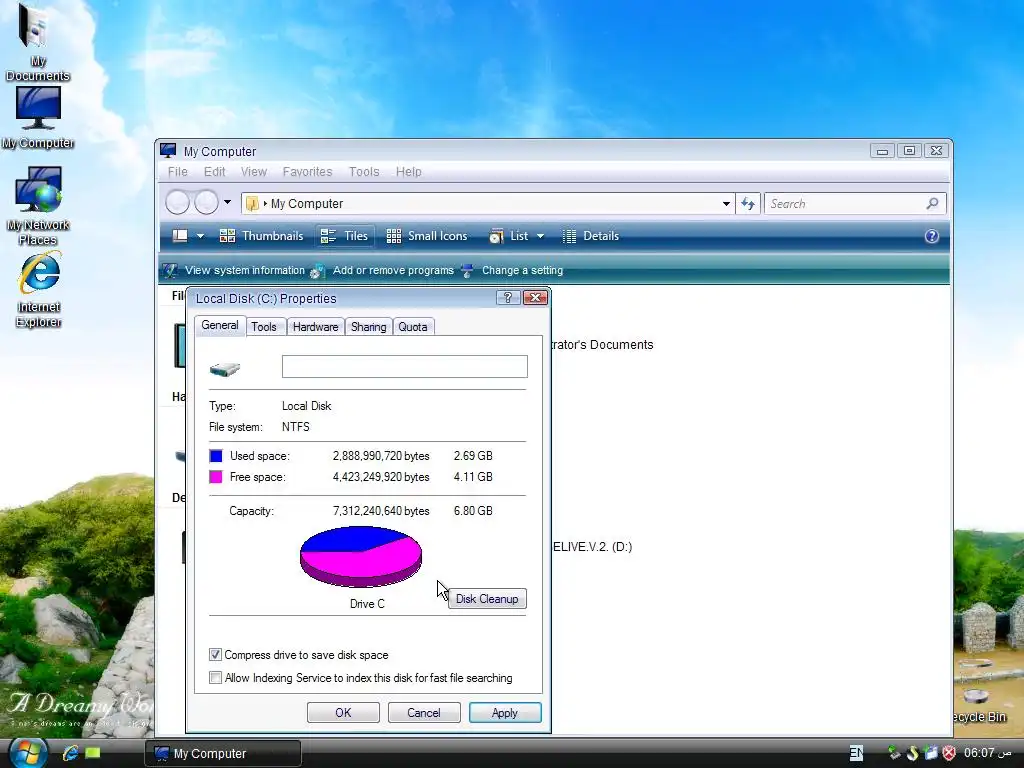Screen dimensions: 1024x768
Task: Click the magnifier icon in the Search box
Action: [932, 204]
